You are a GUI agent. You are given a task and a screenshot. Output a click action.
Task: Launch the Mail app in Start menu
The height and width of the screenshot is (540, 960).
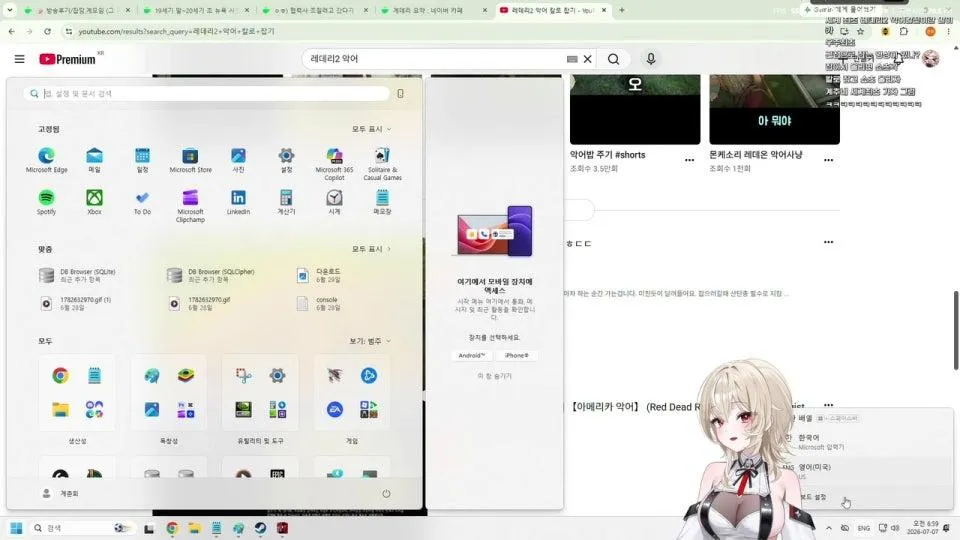[x=94, y=160]
